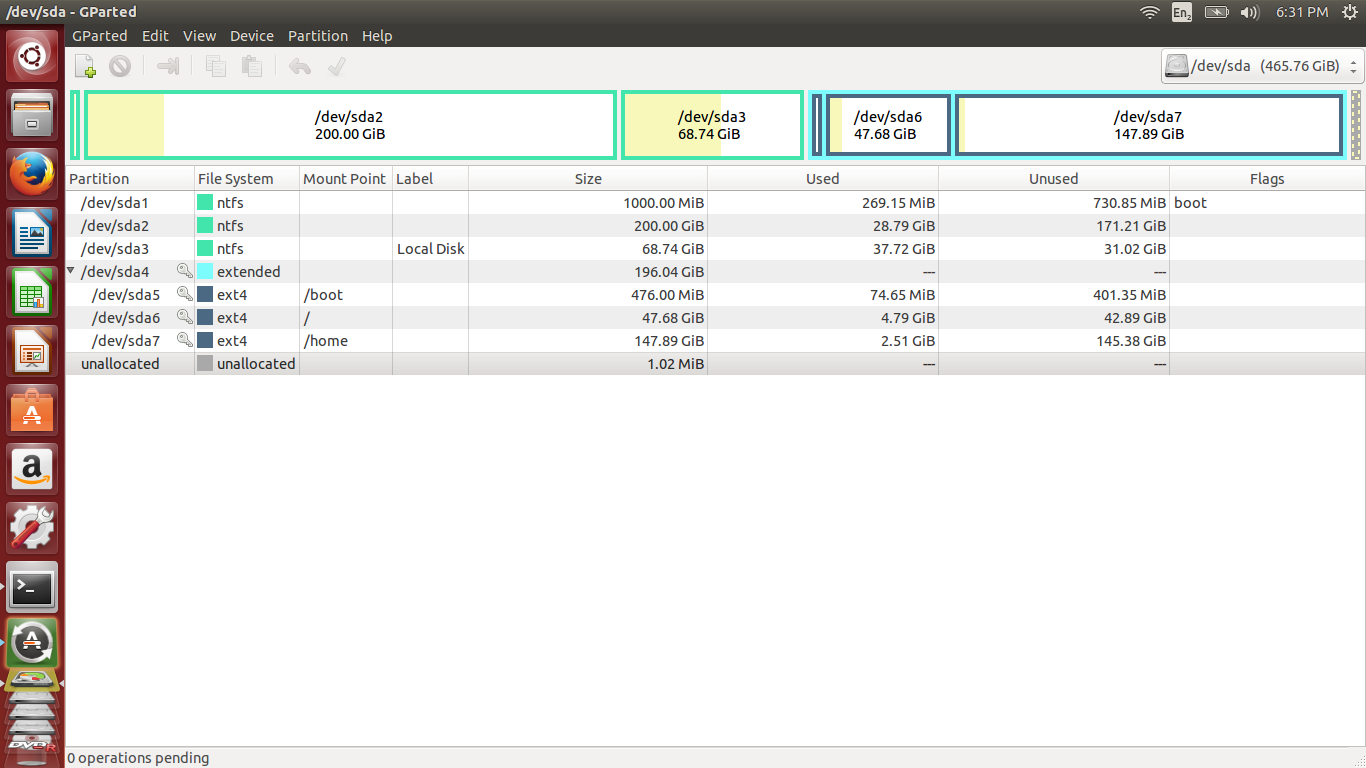Select the unallocated row in partition list

[x=715, y=364]
